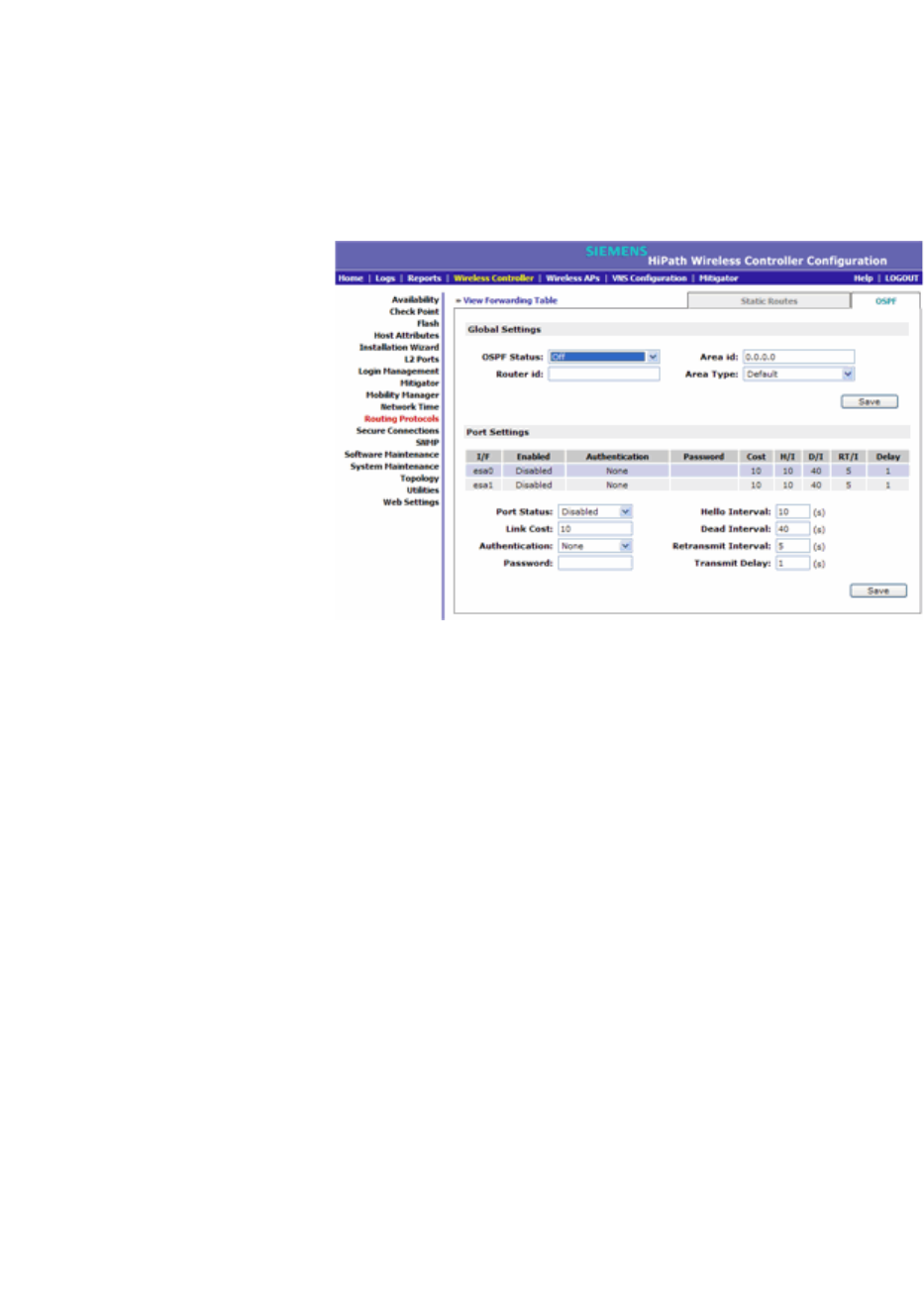Screen dimensions: 924x1302
Task: Open Mitigator in the sidebar
Action: click(420, 382)
